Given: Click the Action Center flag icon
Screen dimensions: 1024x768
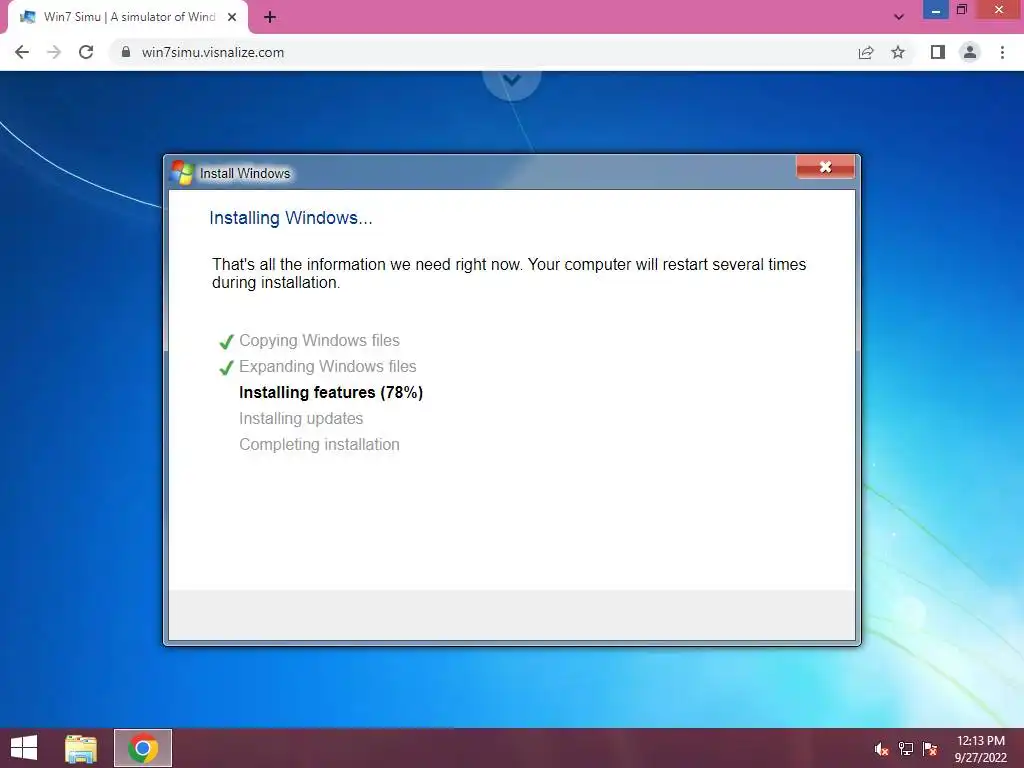Looking at the screenshot, I should pyautogui.click(x=930, y=749).
